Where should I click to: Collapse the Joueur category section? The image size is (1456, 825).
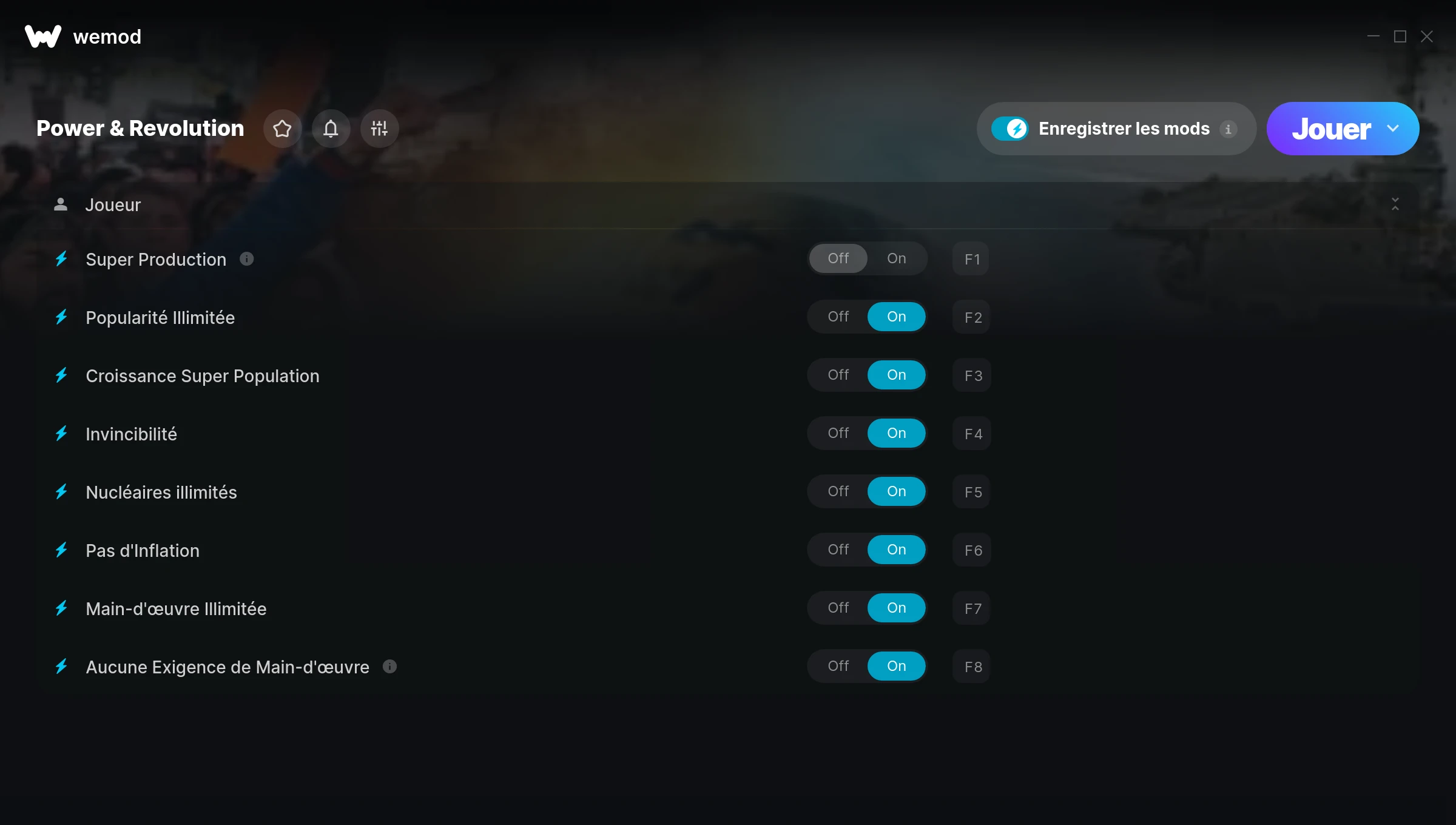tap(1395, 204)
